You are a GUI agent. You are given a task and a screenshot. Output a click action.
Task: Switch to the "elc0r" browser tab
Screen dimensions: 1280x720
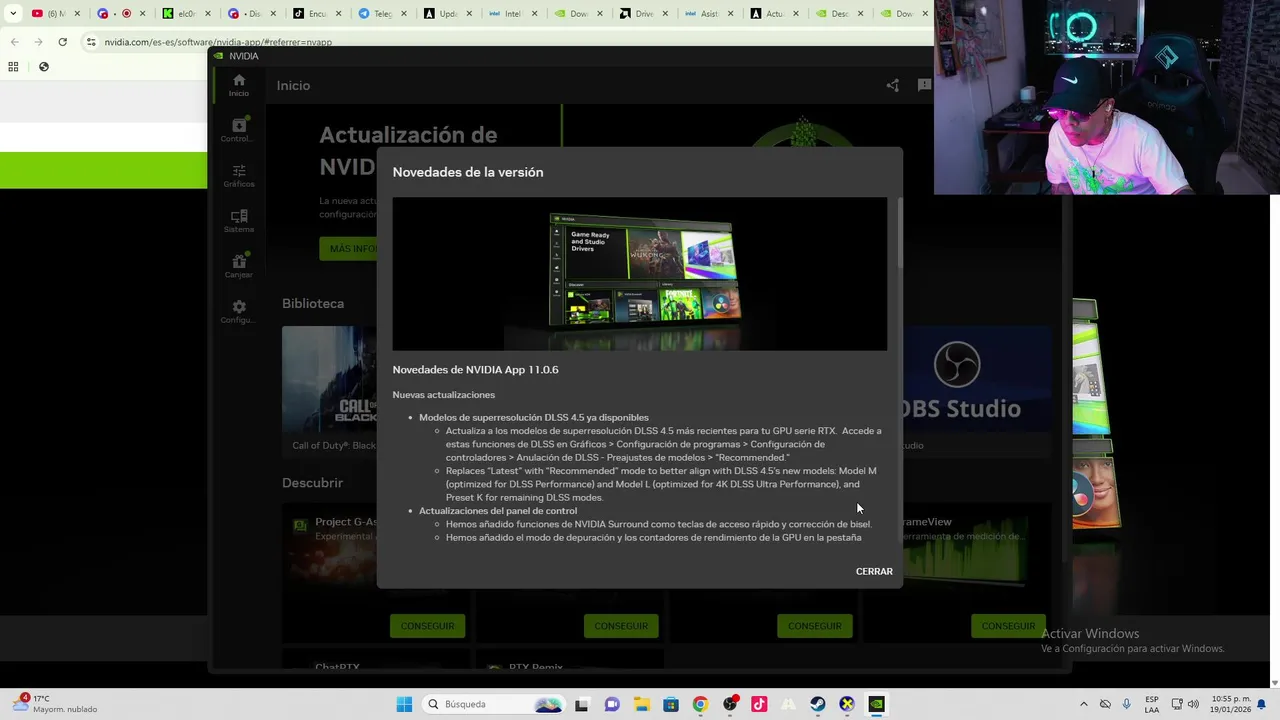pyautogui.click(x=187, y=14)
